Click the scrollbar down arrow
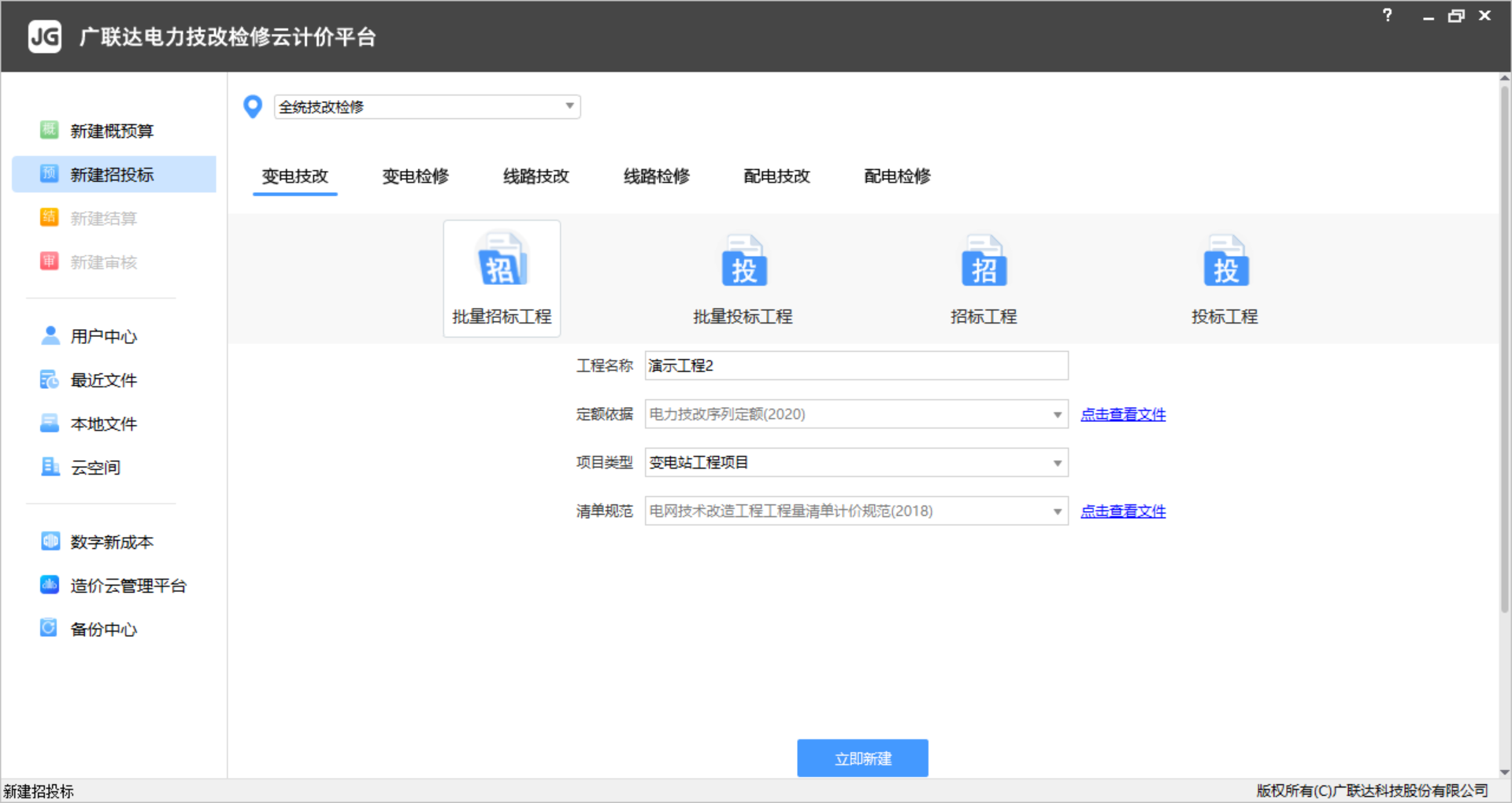Screen dimensions: 1512x803 click(x=1504, y=772)
